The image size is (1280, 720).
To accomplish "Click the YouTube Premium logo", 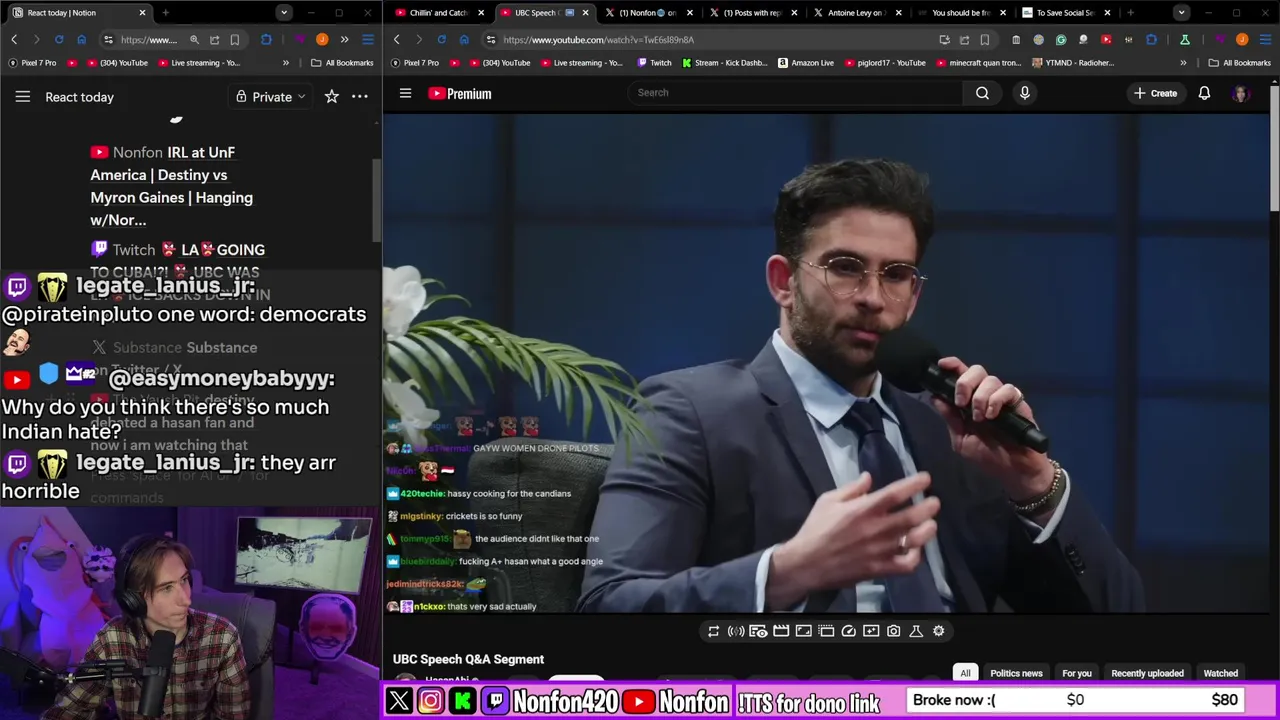I will click(x=460, y=93).
